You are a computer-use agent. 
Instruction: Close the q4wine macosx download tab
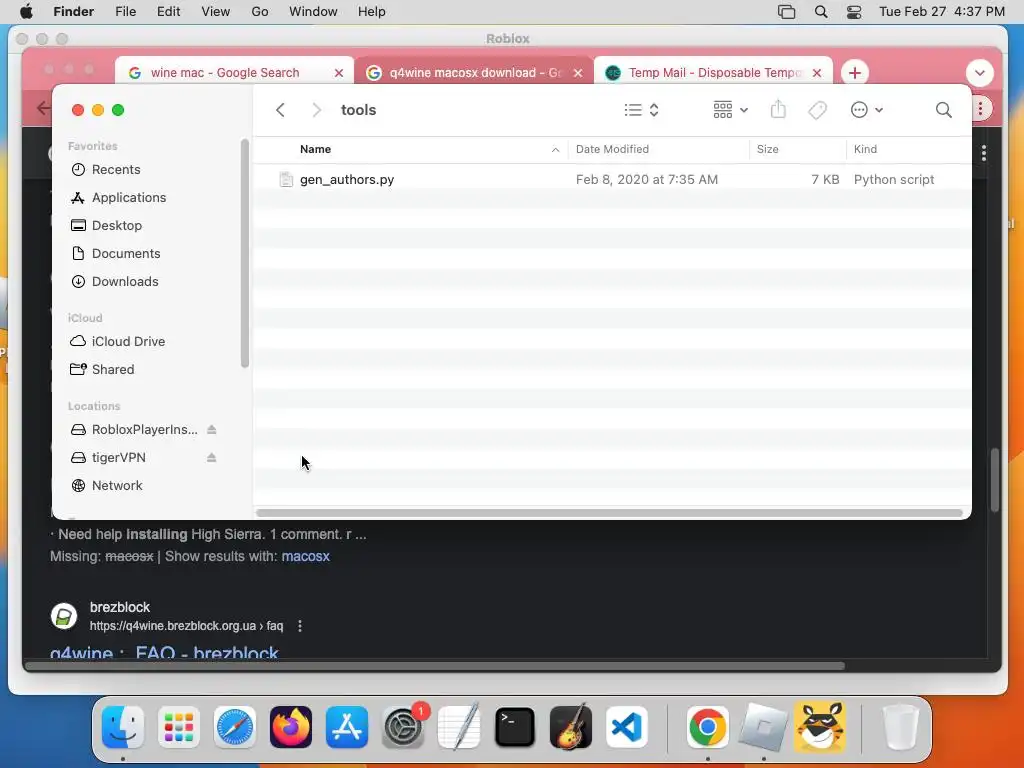[578, 73]
